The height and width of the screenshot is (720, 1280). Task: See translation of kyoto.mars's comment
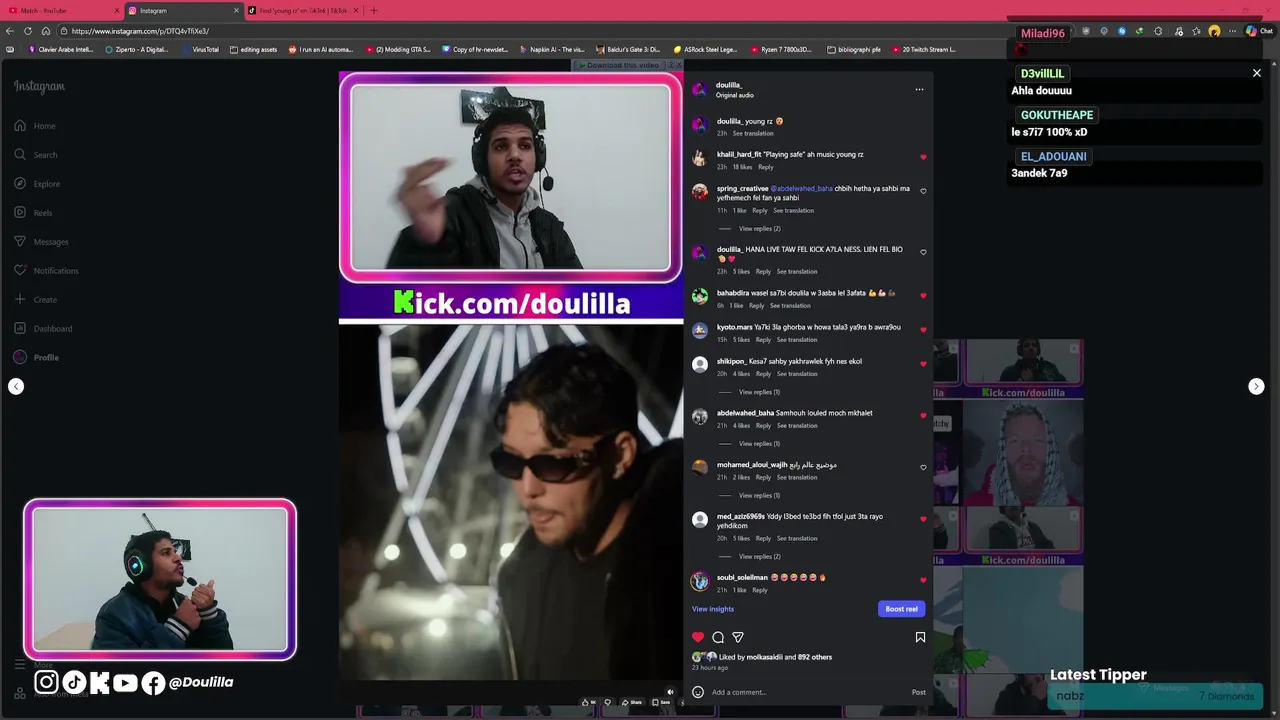(x=797, y=340)
